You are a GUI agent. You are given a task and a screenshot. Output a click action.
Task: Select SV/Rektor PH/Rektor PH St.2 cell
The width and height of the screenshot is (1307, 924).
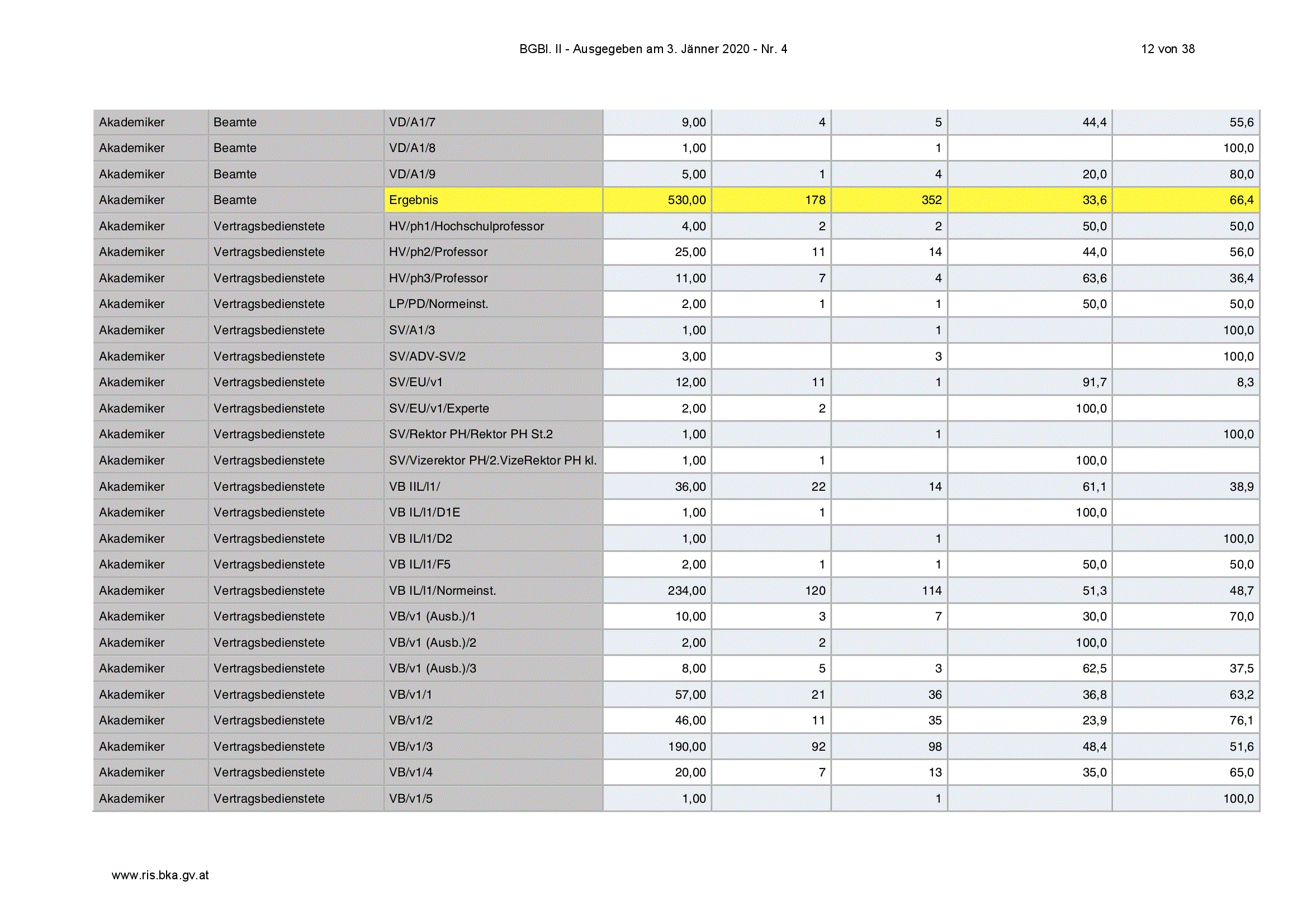(494, 434)
